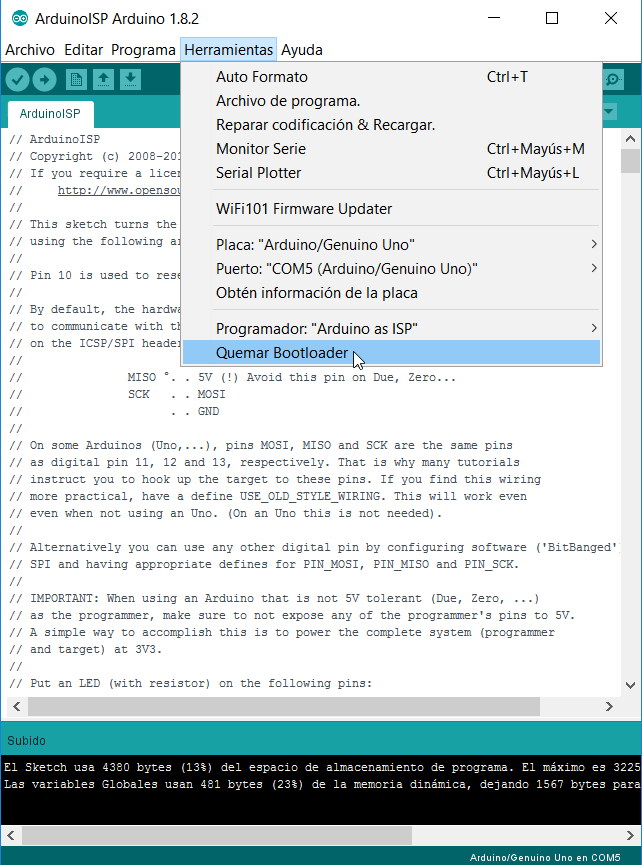Close the Arduino IDE window
Viewport: 642px width, 865px height.
pos(611,18)
